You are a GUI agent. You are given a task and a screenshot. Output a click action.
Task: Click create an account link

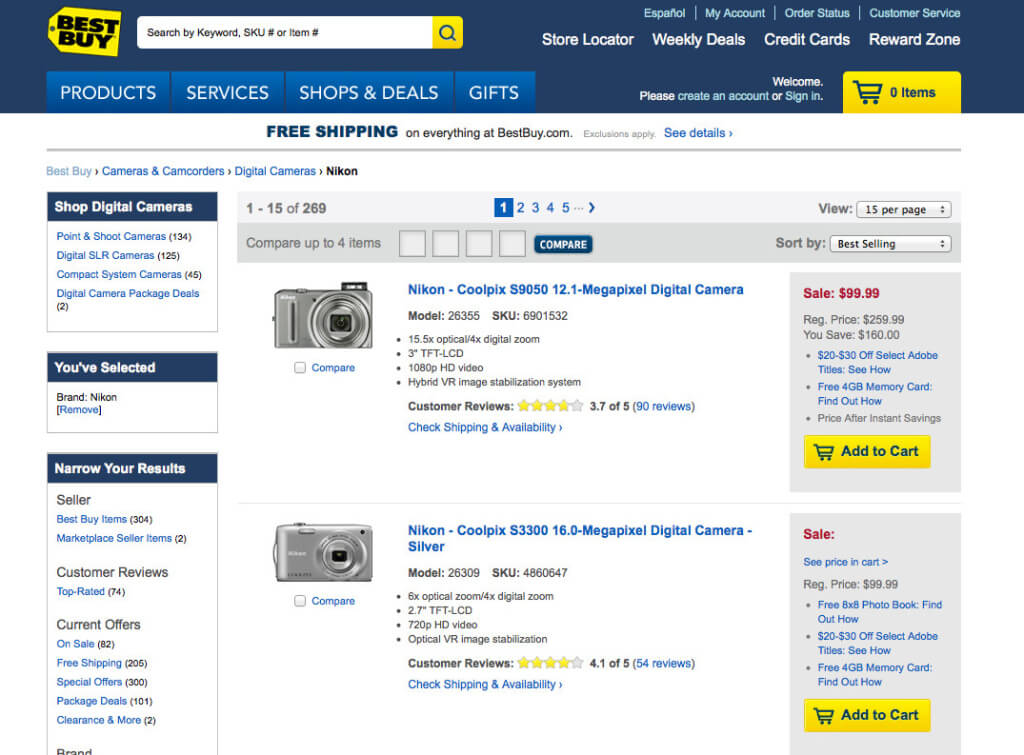[x=723, y=96]
